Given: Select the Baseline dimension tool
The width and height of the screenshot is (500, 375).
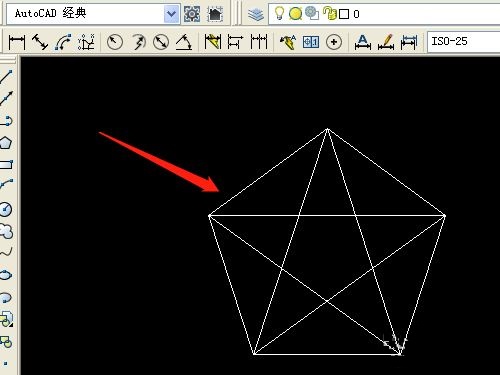Looking at the screenshot, I should pos(235,42).
